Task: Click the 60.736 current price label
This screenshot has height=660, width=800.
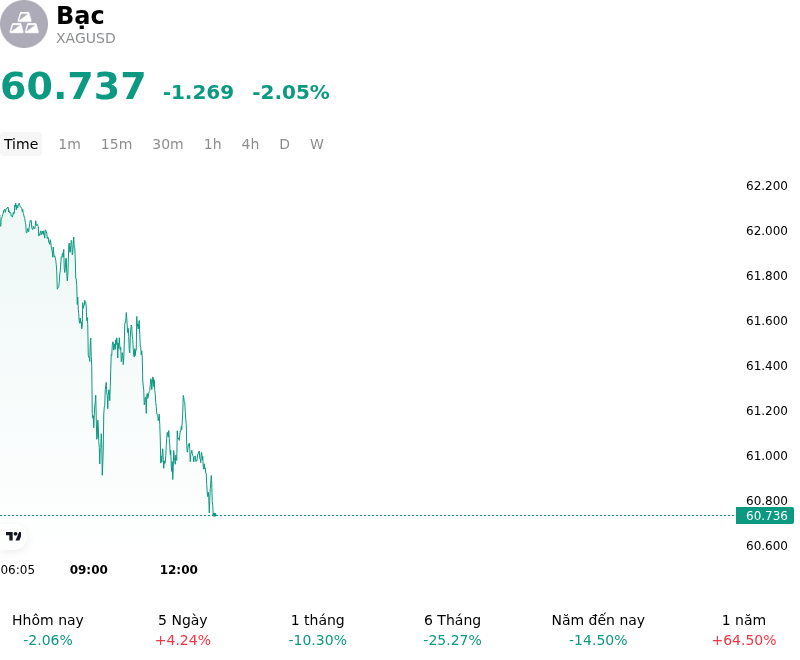Action: tap(765, 516)
